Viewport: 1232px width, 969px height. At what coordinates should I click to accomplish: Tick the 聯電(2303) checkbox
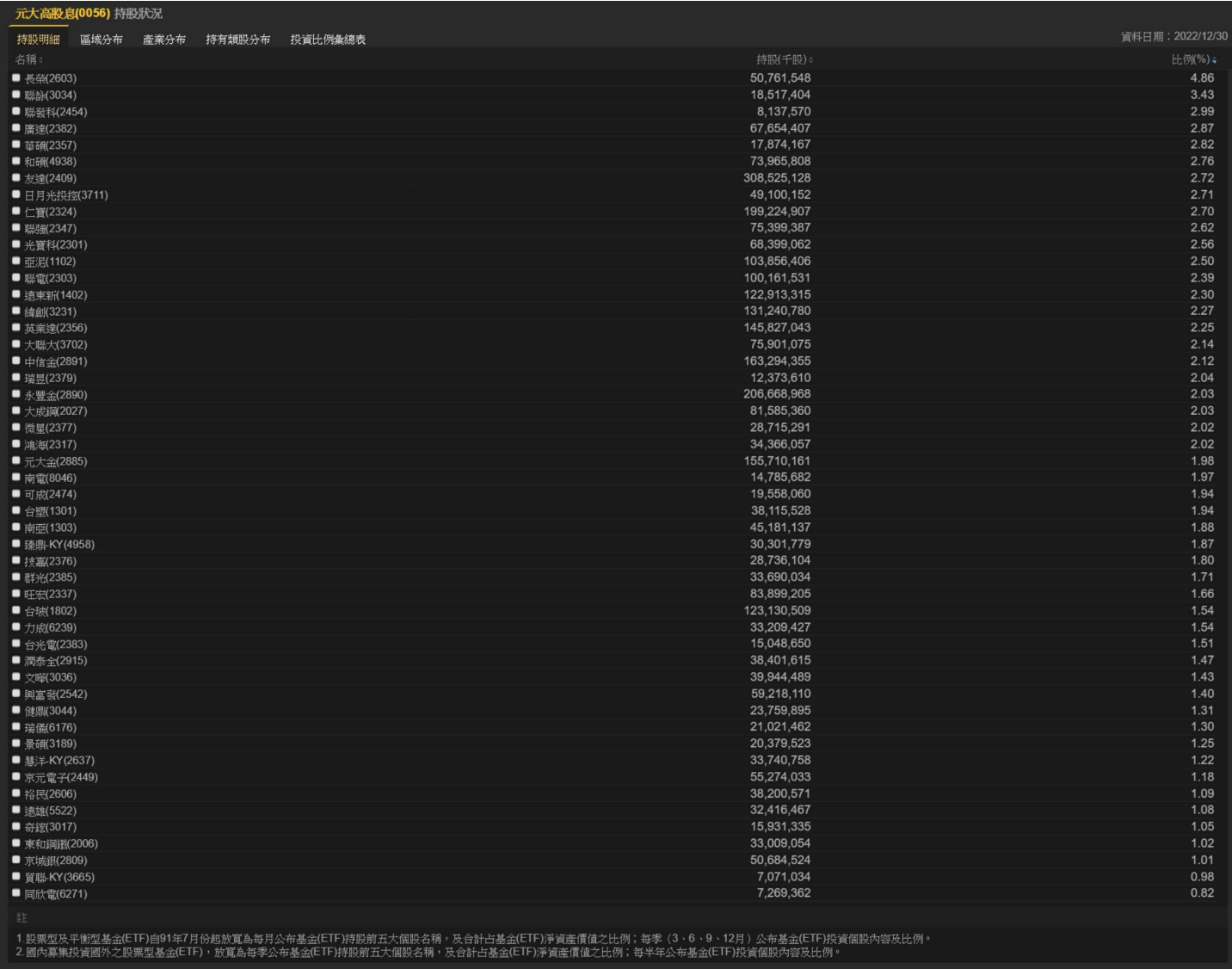(16, 278)
